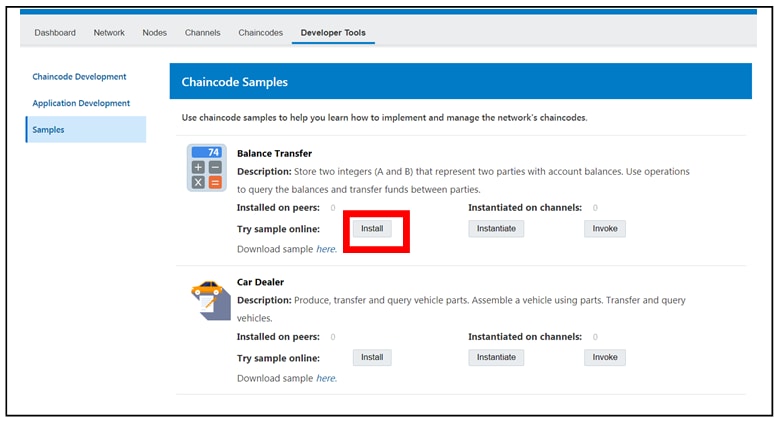Invoke the Balance Transfer sample
This screenshot has height=423, width=779.
[605, 229]
